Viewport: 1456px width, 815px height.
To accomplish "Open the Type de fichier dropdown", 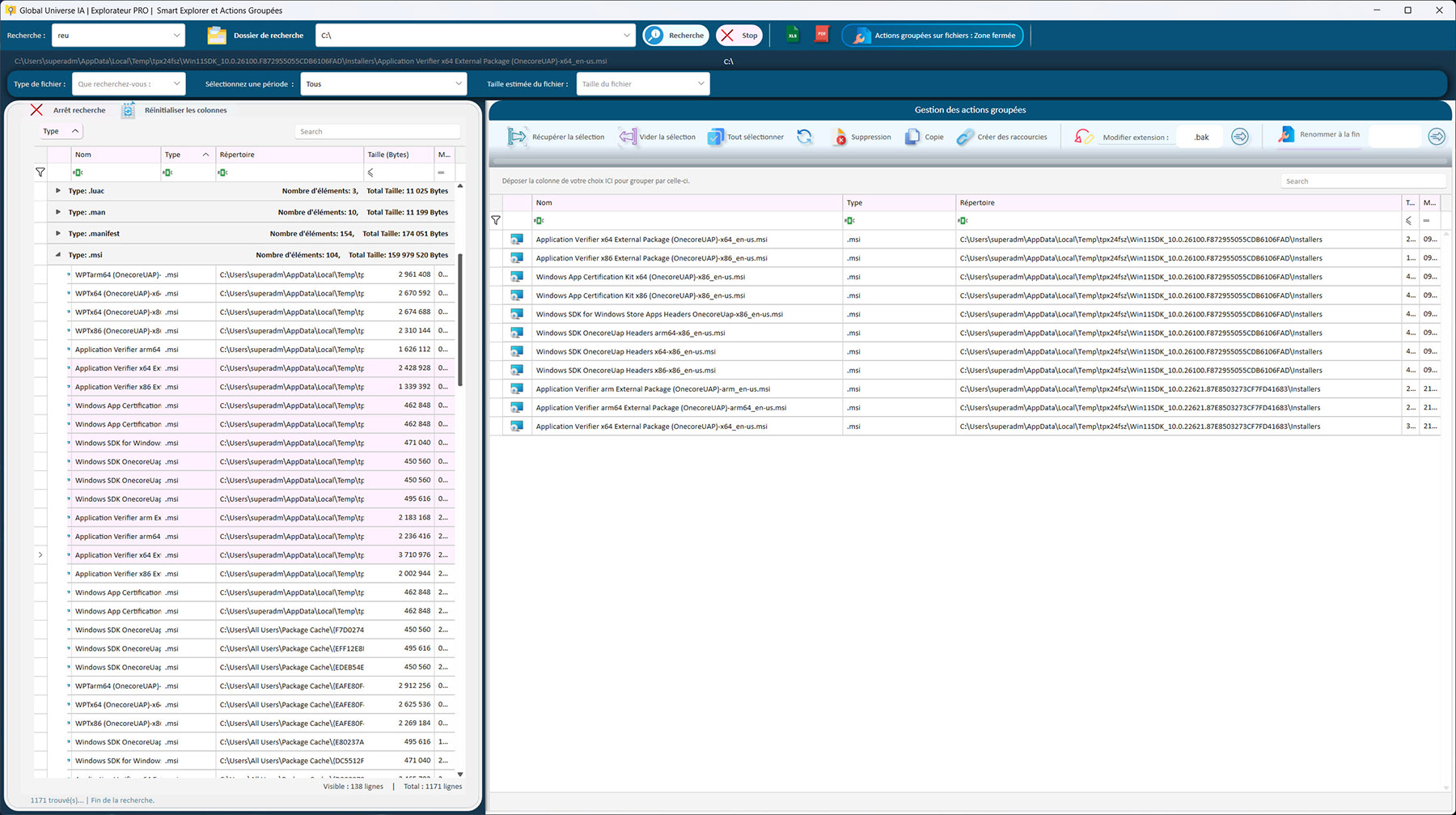I will click(x=129, y=84).
